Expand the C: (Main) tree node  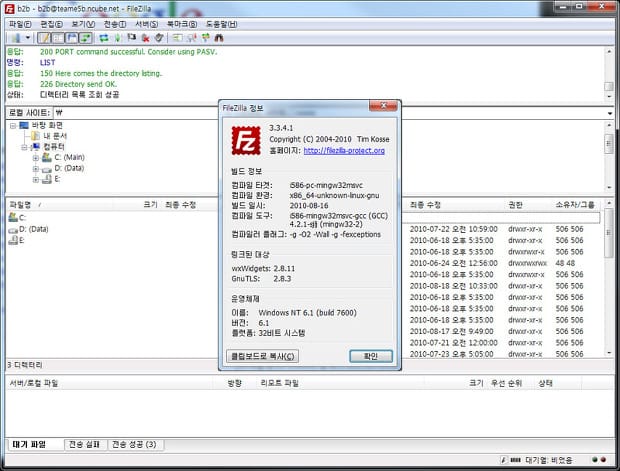(36, 158)
